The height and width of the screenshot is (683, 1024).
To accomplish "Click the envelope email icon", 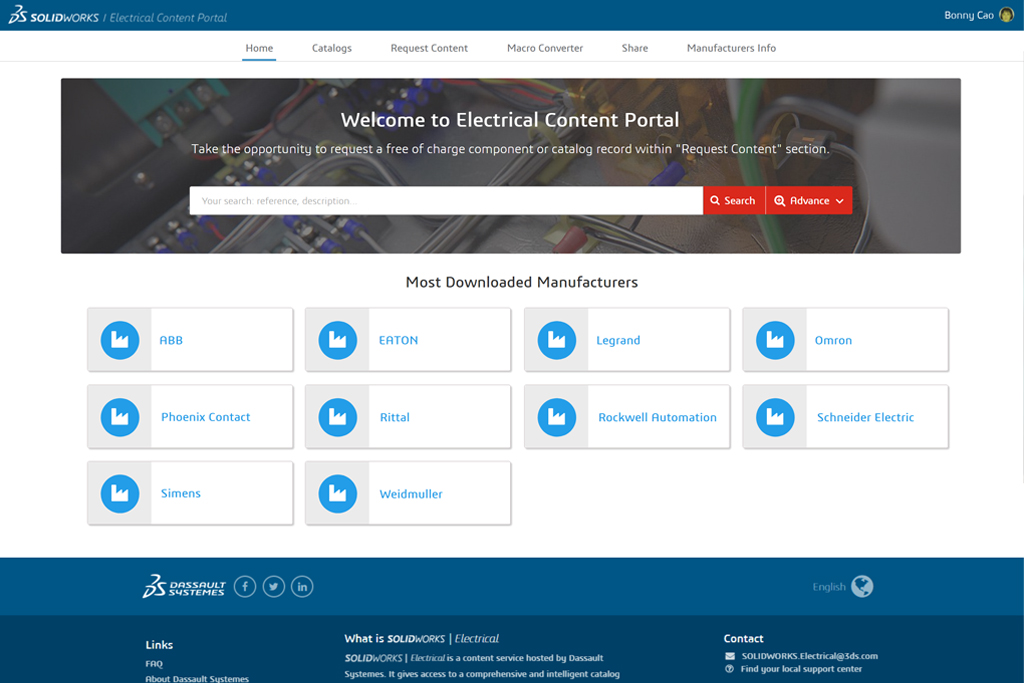I will 729,656.
